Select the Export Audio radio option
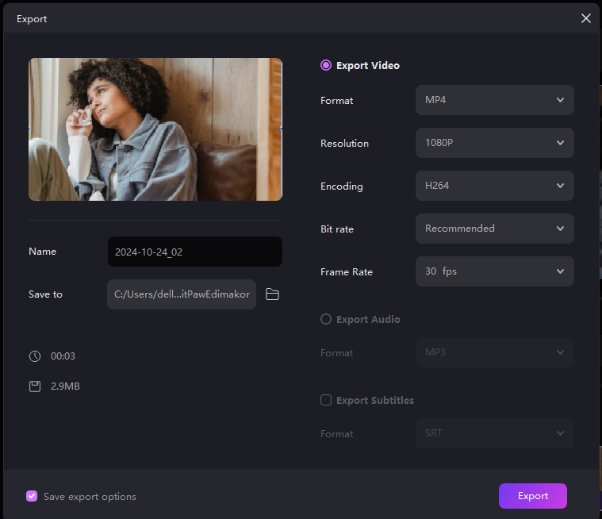602x519 pixels. tap(326, 320)
